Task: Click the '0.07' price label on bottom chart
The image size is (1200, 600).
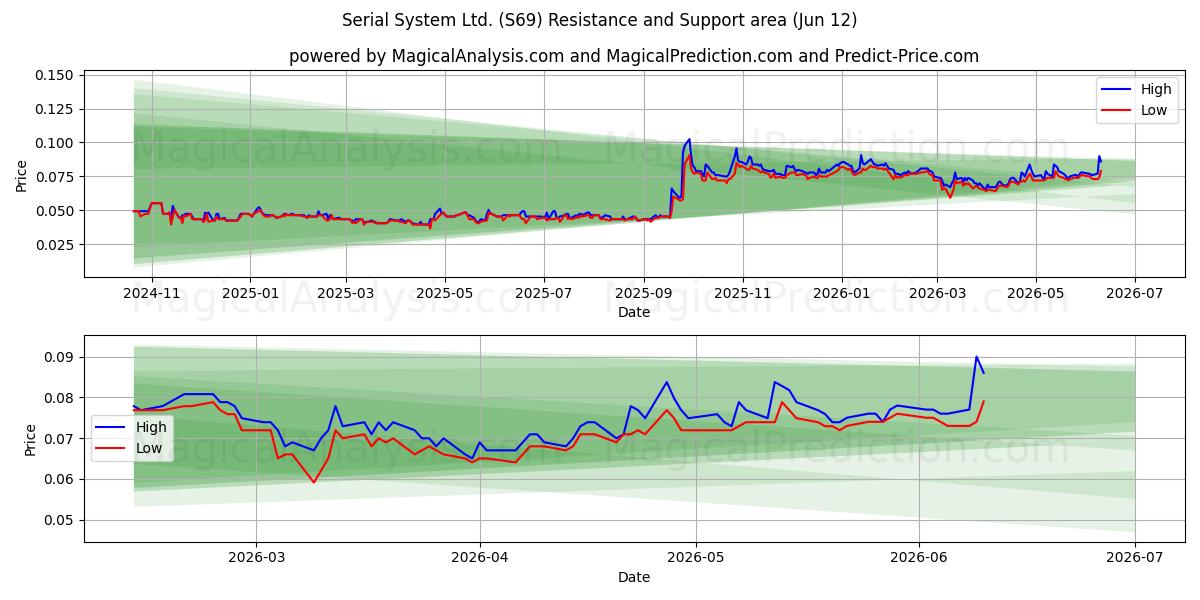Action: 60,439
